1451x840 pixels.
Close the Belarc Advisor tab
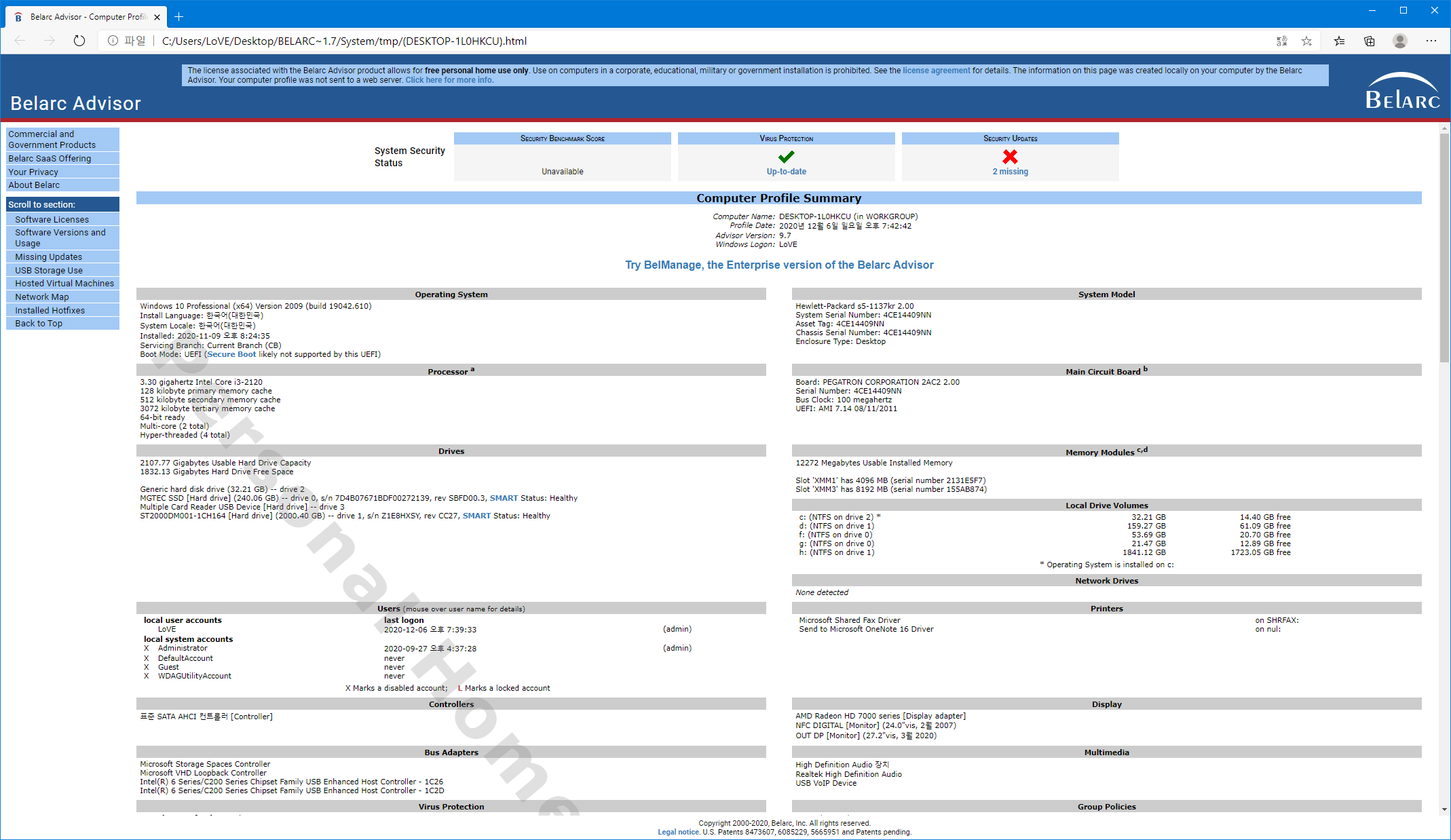pyautogui.click(x=157, y=17)
